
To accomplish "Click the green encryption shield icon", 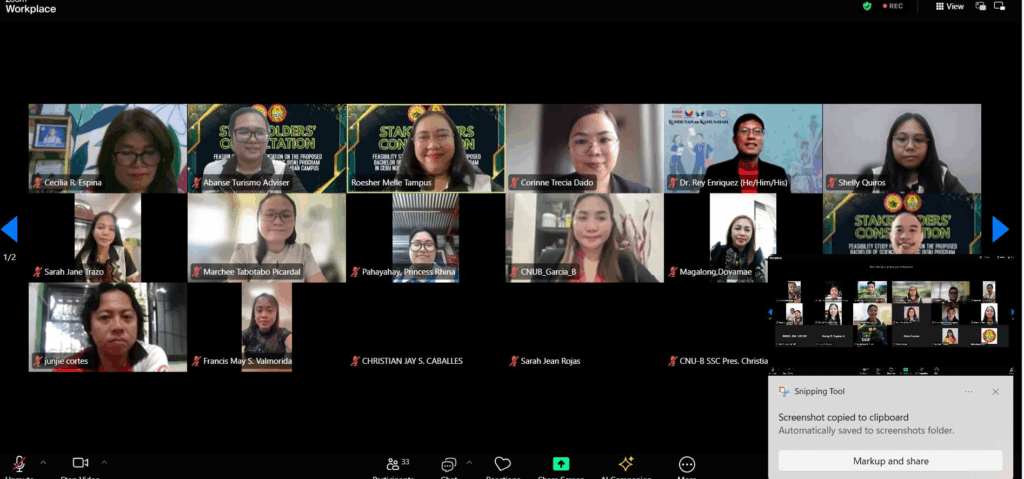I will (867, 6).
